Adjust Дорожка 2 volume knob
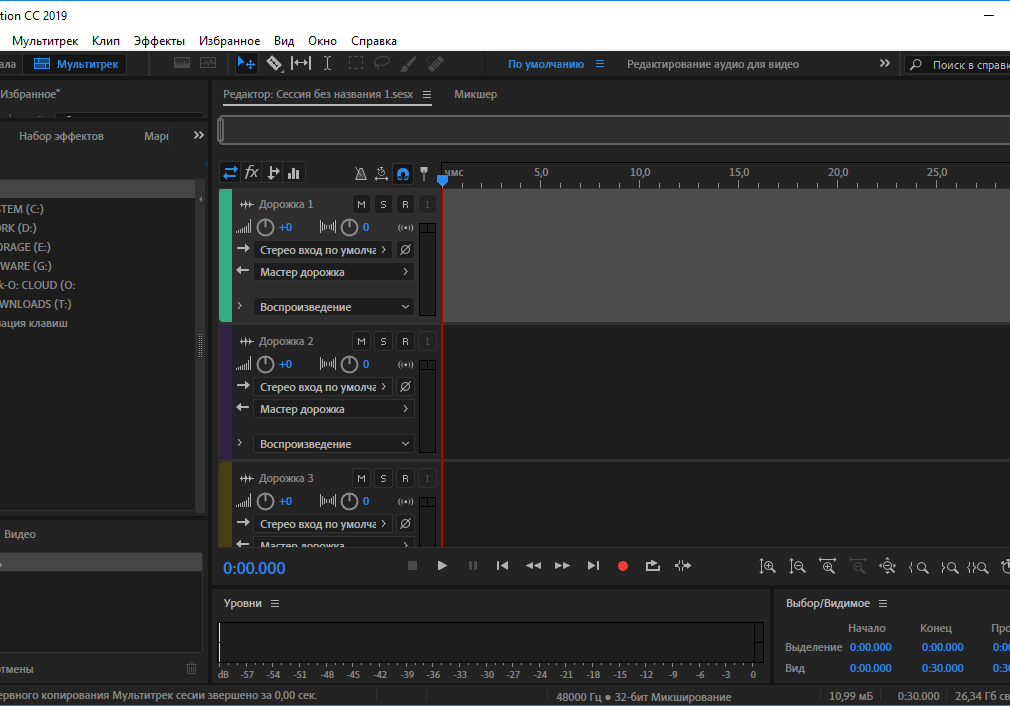This screenshot has width=1010, height=706. (265, 364)
